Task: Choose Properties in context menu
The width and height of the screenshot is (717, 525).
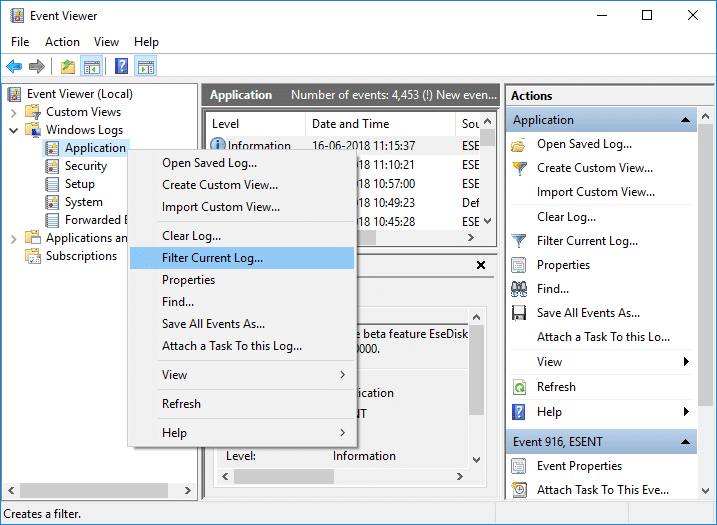Action: coord(242,280)
